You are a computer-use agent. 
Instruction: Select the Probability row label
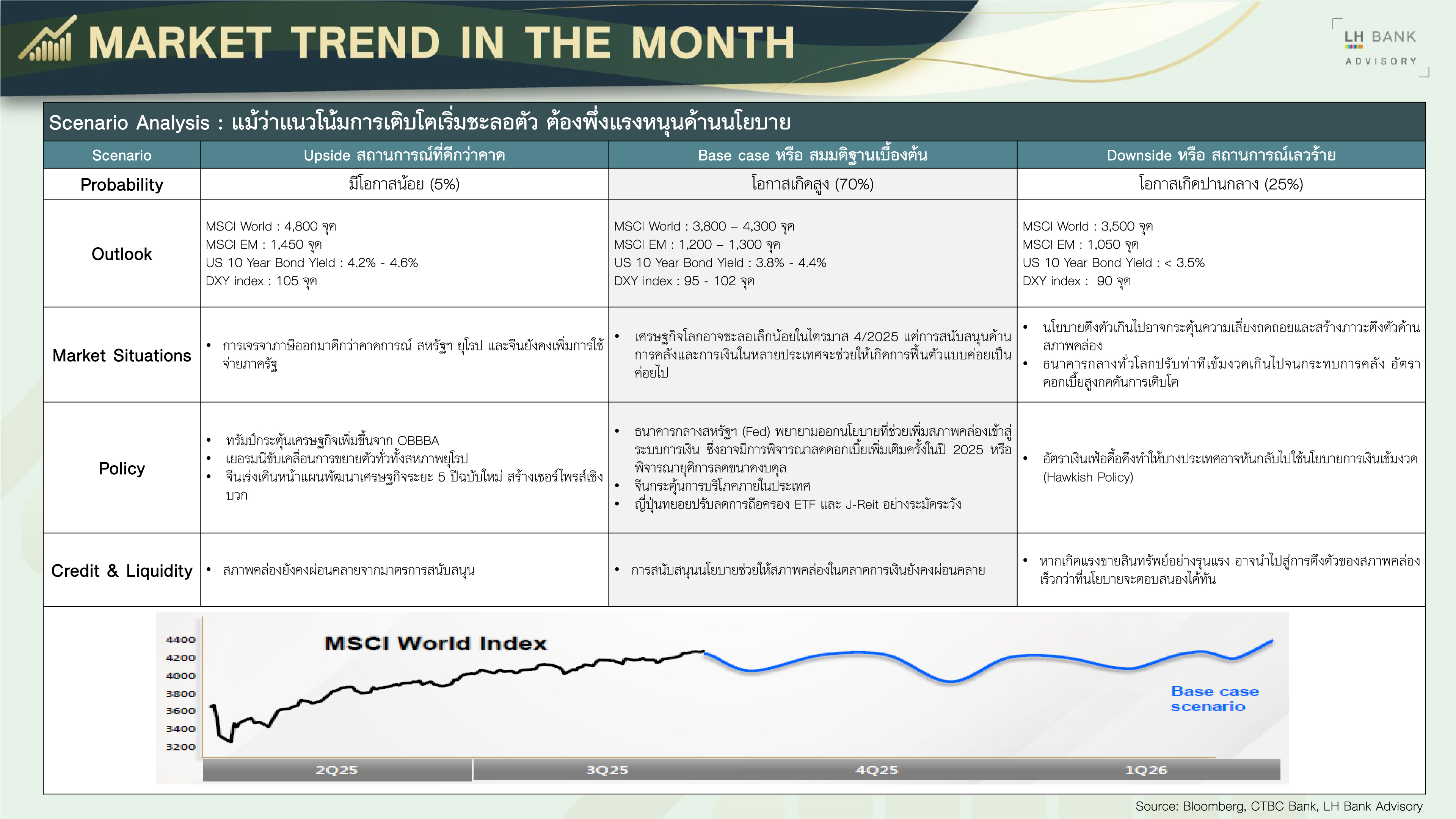[x=121, y=184]
